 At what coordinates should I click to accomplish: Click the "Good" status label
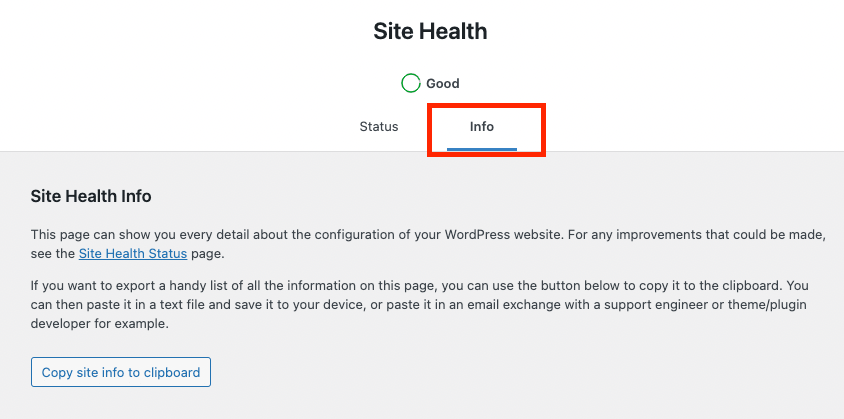[443, 84]
